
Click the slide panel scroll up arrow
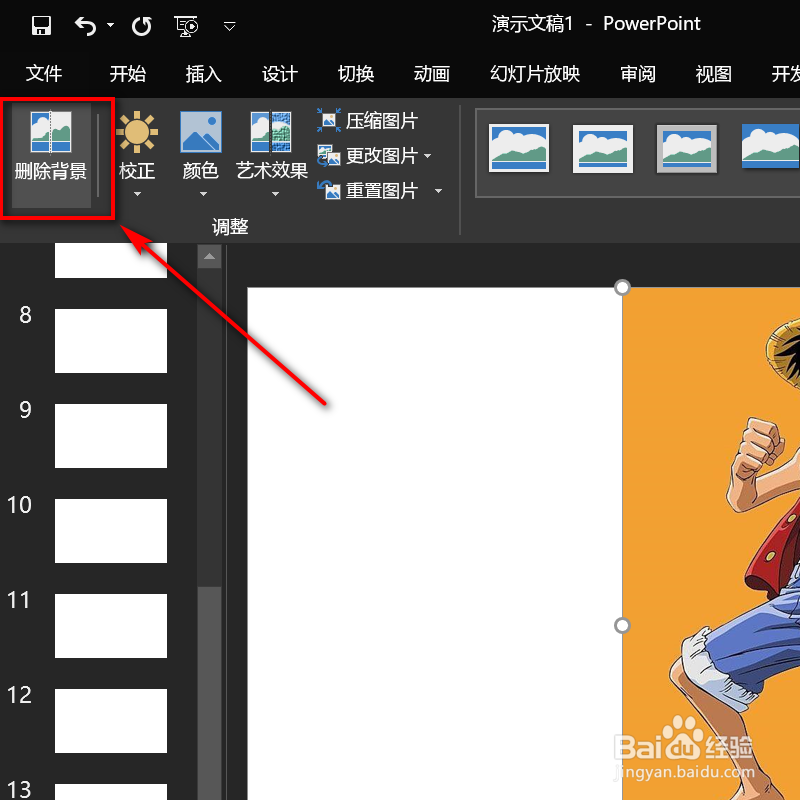coord(209,257)
